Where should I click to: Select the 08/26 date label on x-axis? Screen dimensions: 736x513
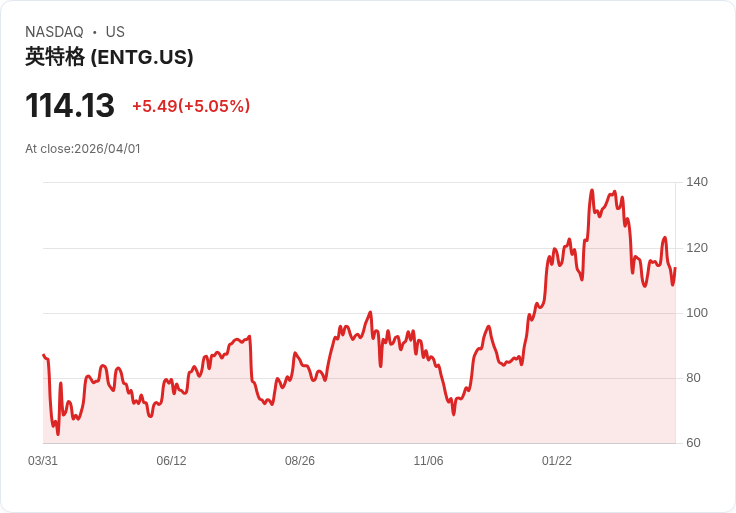[300, 461]
